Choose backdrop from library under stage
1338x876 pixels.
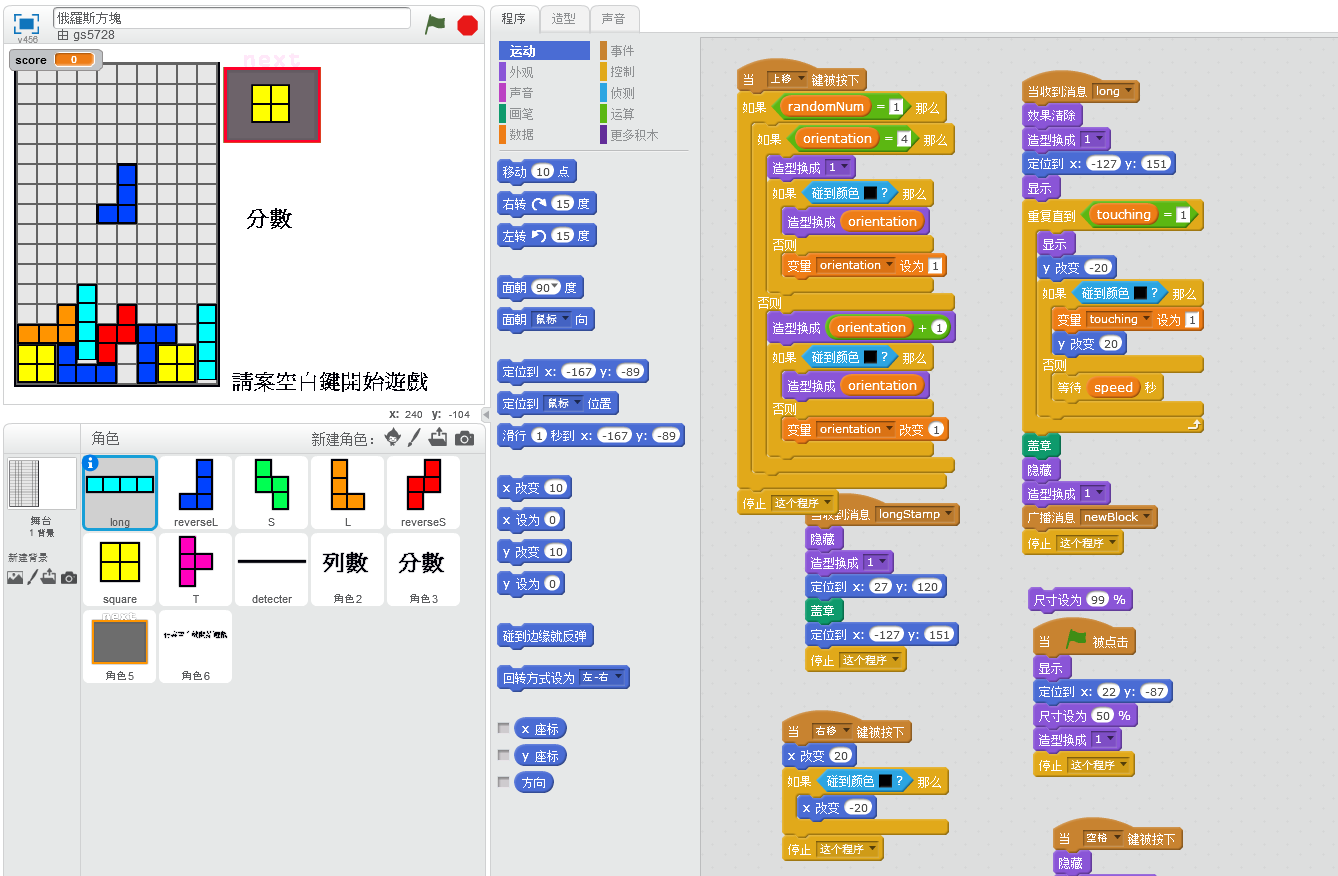(x=14, y=577)
